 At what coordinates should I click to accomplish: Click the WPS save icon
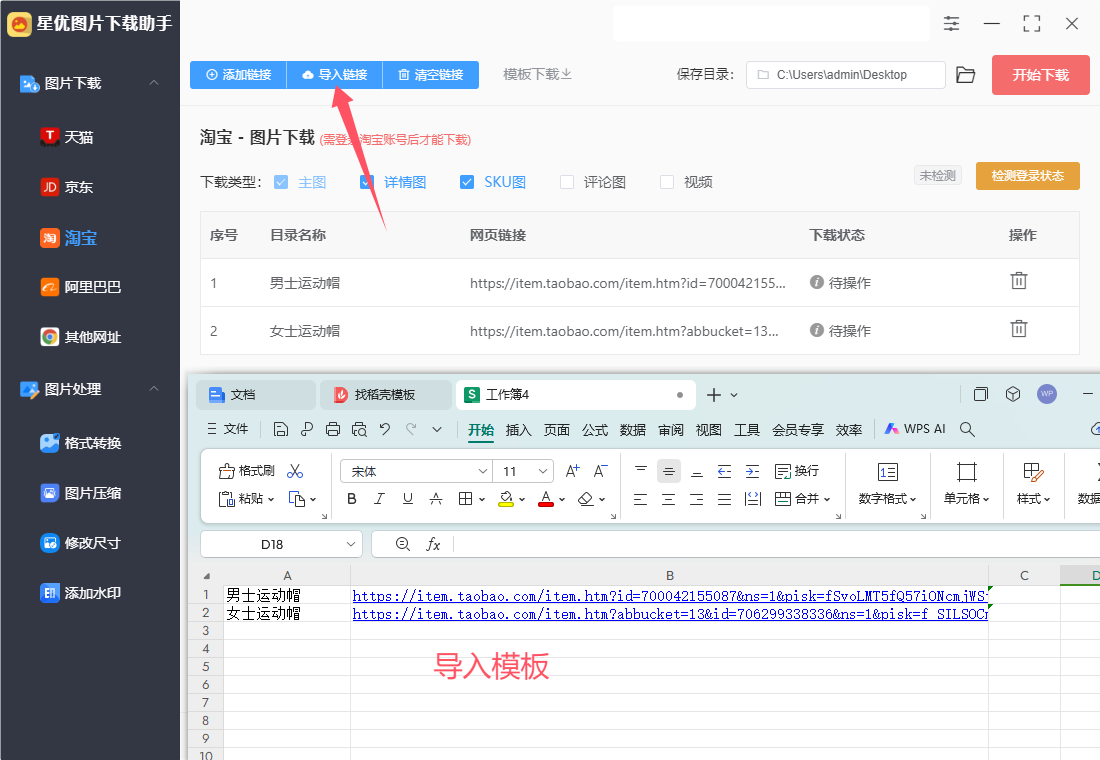pos(281,429)
